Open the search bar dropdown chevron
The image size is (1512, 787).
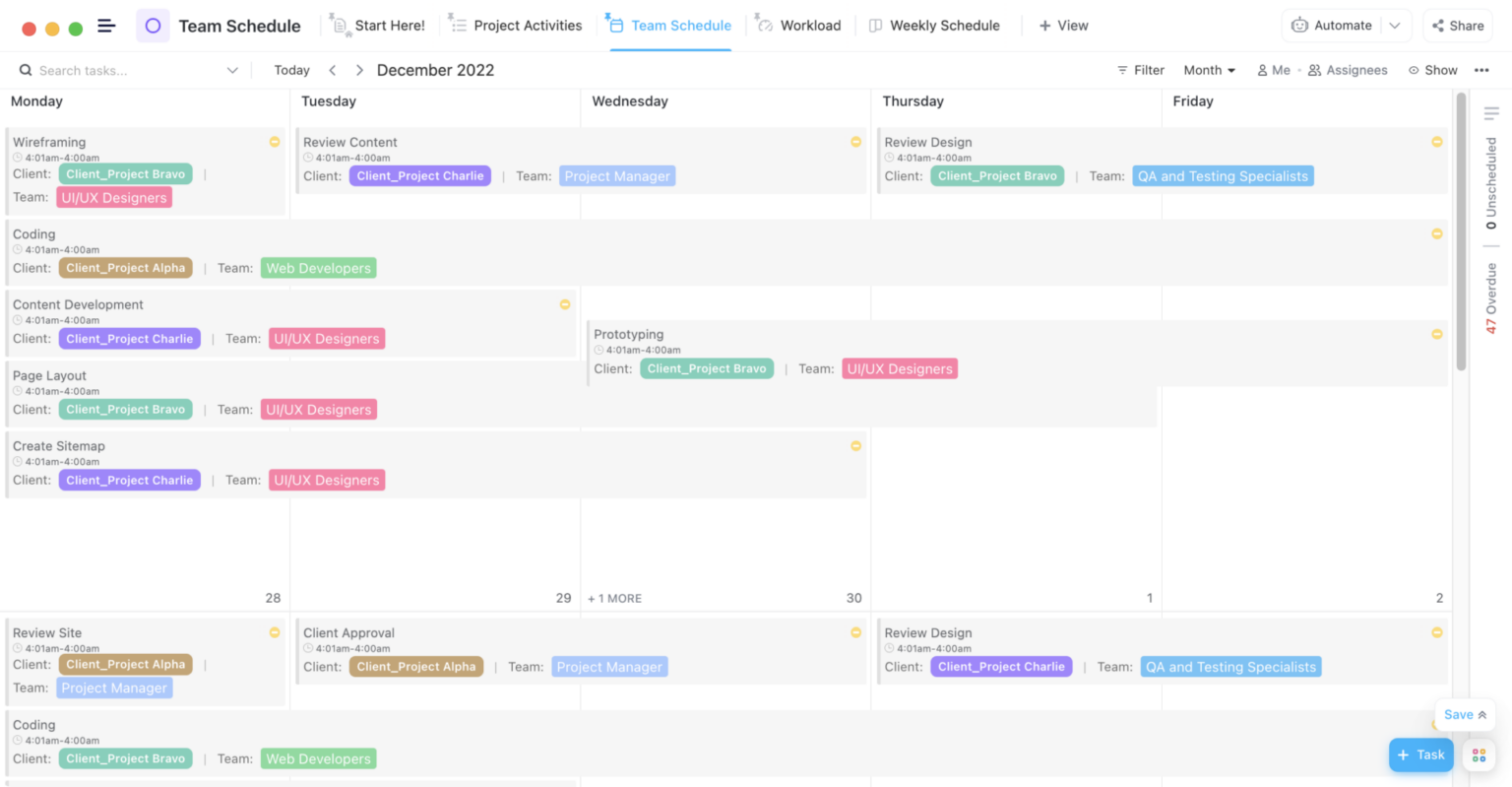(x=232, y=70)
